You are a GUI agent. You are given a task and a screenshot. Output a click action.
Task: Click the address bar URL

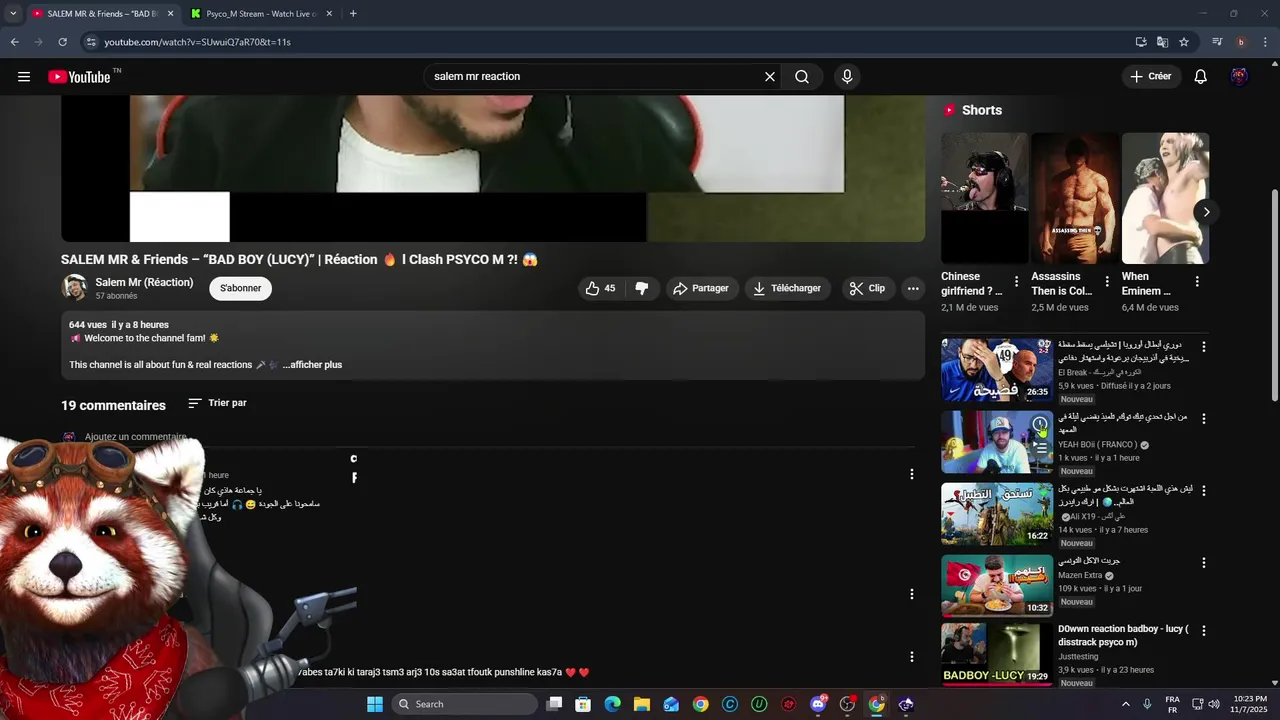pos(197,42)
